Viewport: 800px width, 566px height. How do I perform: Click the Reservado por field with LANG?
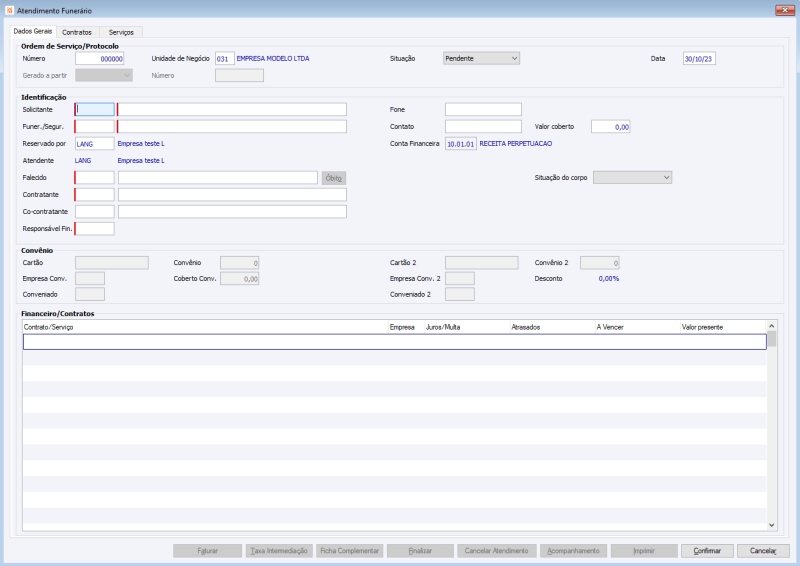click(95, 144)
